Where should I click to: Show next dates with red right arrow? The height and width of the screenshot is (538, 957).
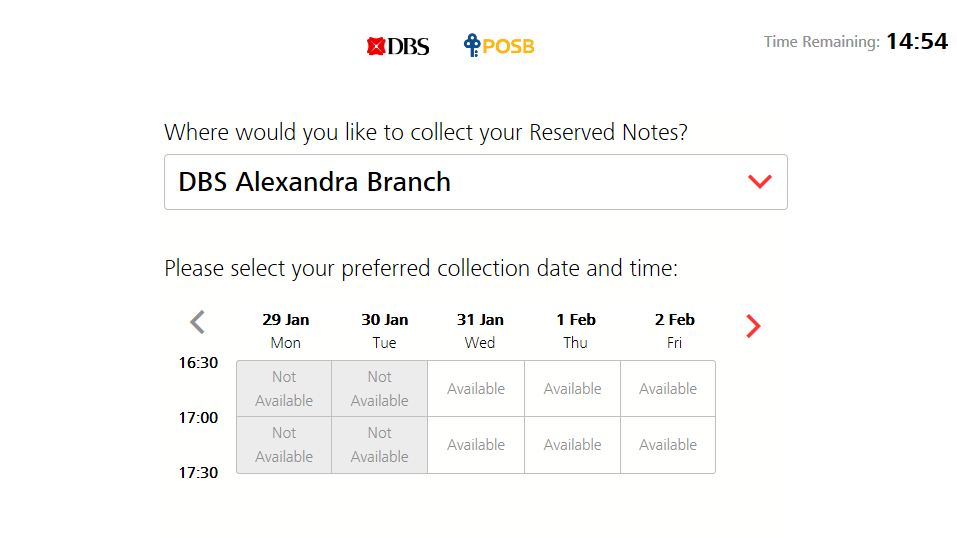pos(753,326)
